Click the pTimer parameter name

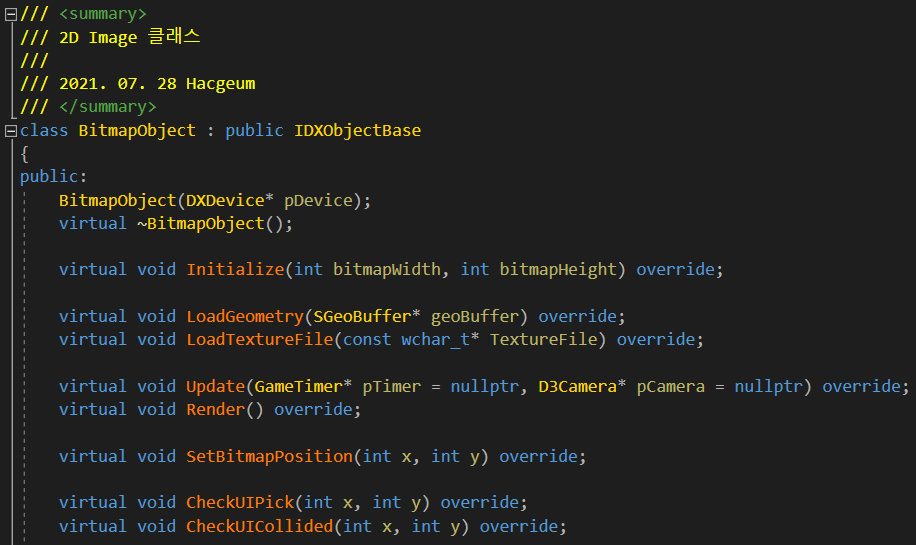(392, 386)
